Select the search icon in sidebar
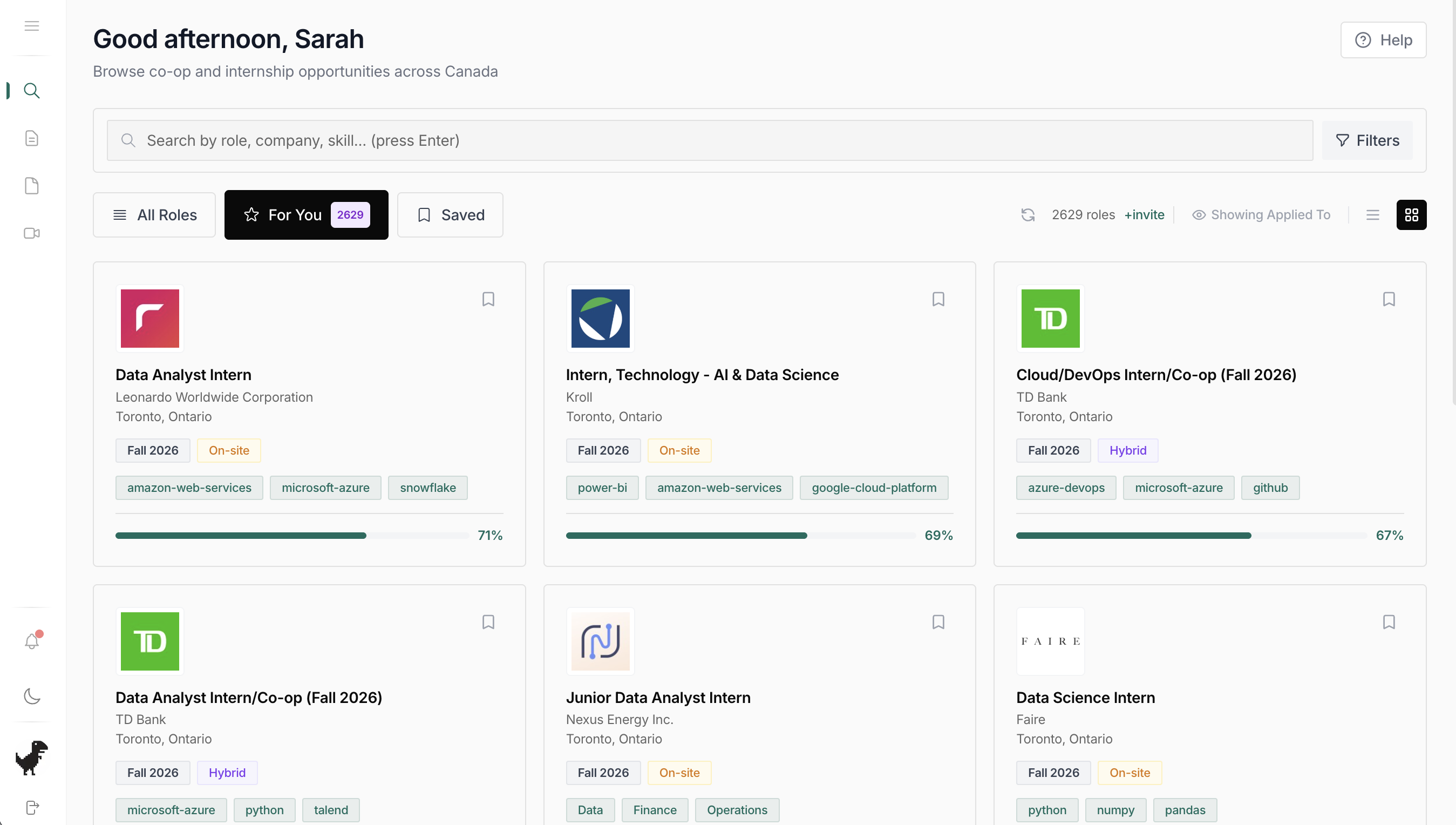The image size is (1456, 825). (x=32, y=91)
